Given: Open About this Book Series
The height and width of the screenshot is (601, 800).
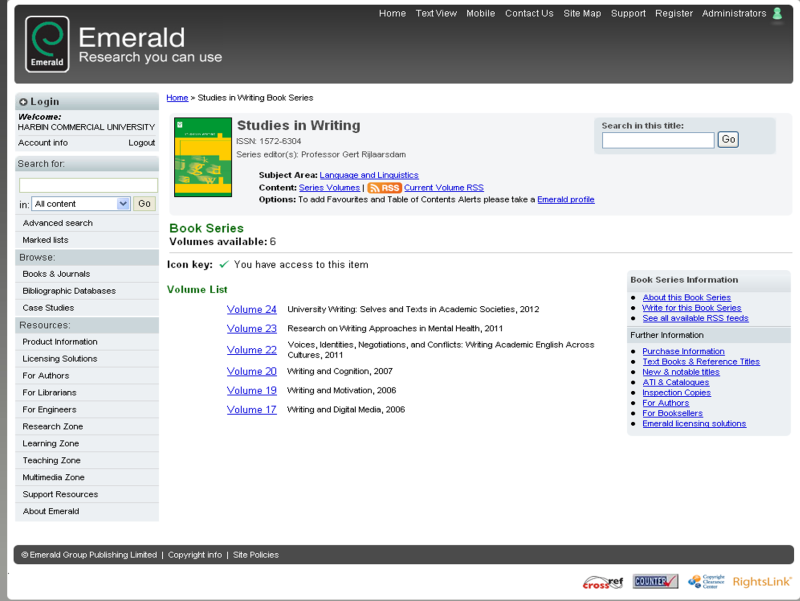Looking at the screenshot, I should (x=687, y=297).
